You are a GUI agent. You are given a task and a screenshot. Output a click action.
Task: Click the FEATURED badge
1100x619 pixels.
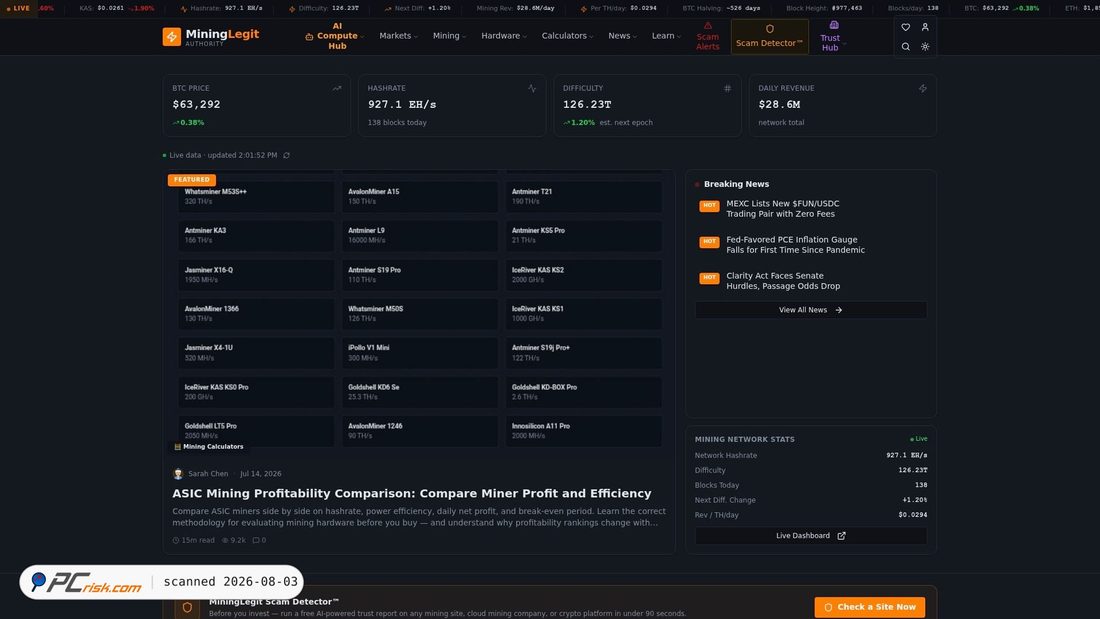point(192,180)
